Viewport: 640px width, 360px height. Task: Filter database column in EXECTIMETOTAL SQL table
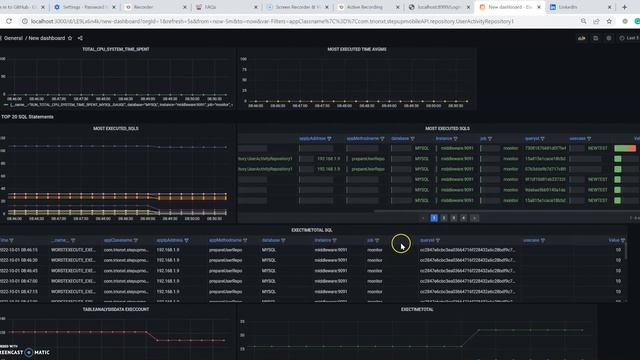point(283,240)
